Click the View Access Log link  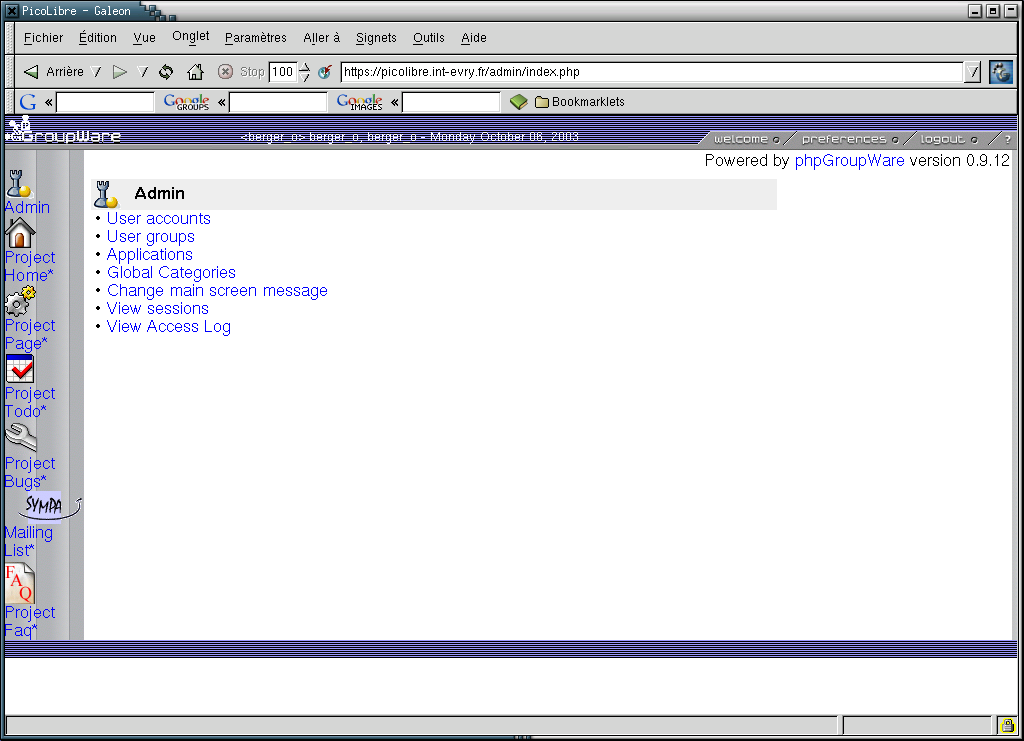(x=168, y=327)
